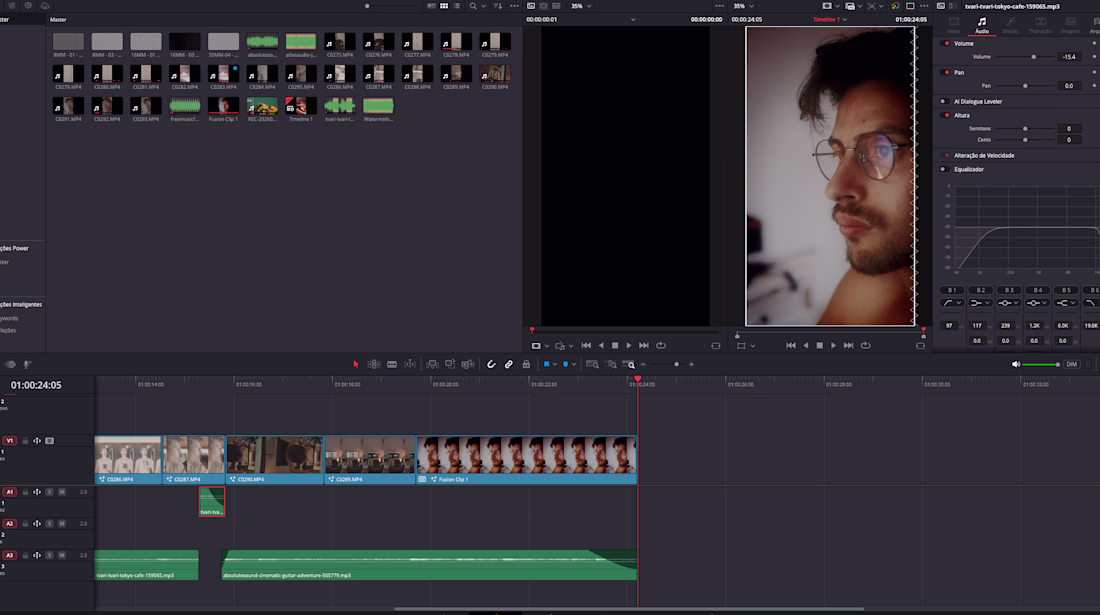Viewport: 1100px width, 615px height.
Task: Switch media pool to thumbnail view
Action: pyautogui.click(x=444, y=6)
